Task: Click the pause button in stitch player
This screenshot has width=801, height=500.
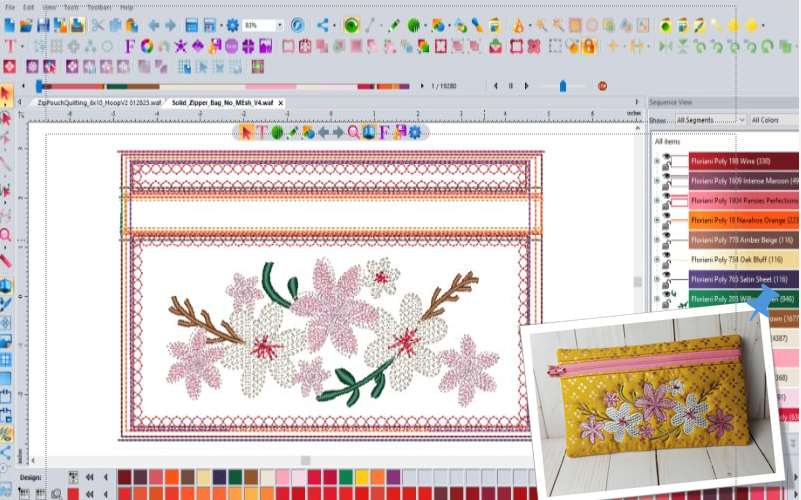Action: click(x=511, y=86)
